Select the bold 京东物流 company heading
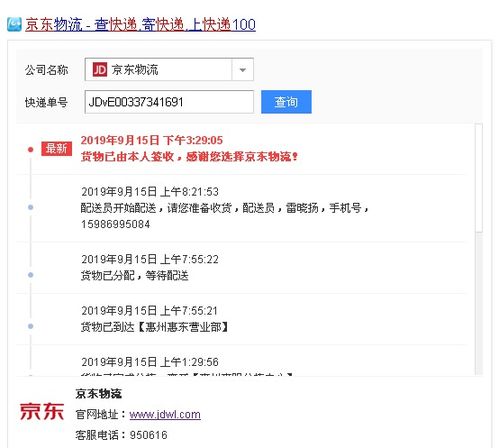 (x=99, y=394)
